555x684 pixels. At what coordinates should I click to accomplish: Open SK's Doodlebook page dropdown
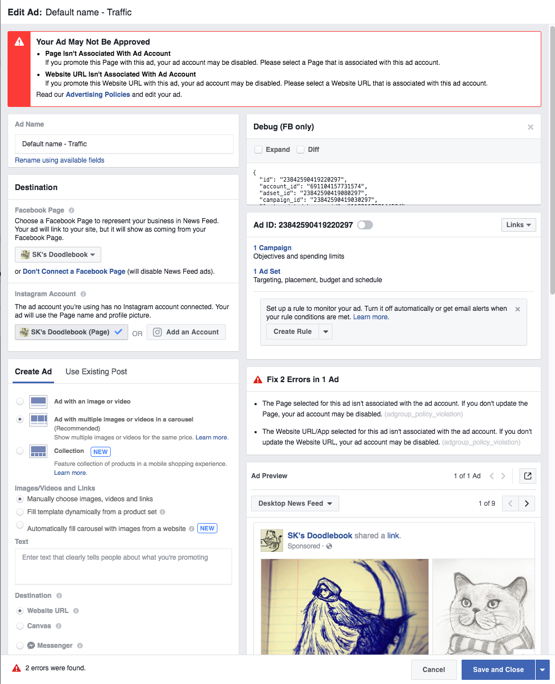(x=58, y=254)
